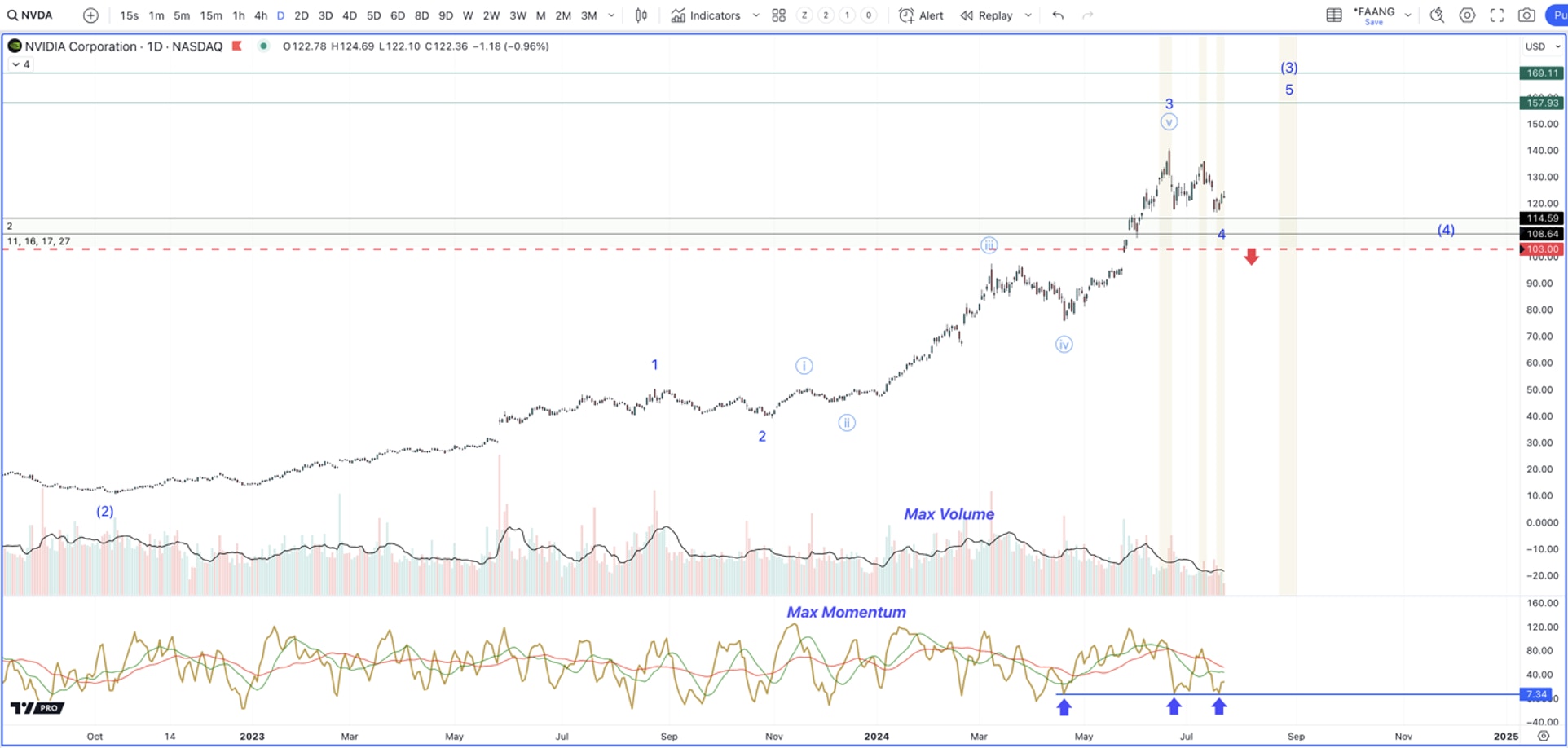Redo the chart action
This screenshot has width=1568, height=748.
tap(1087, 15)
